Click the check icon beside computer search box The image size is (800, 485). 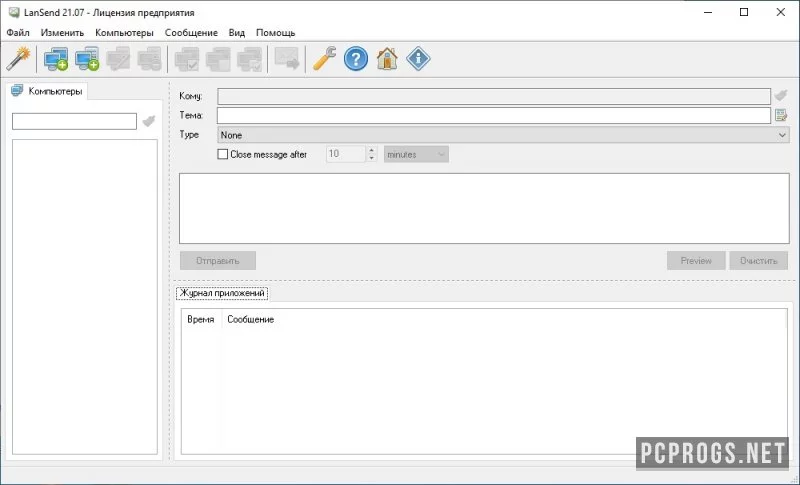coord(148,121)
